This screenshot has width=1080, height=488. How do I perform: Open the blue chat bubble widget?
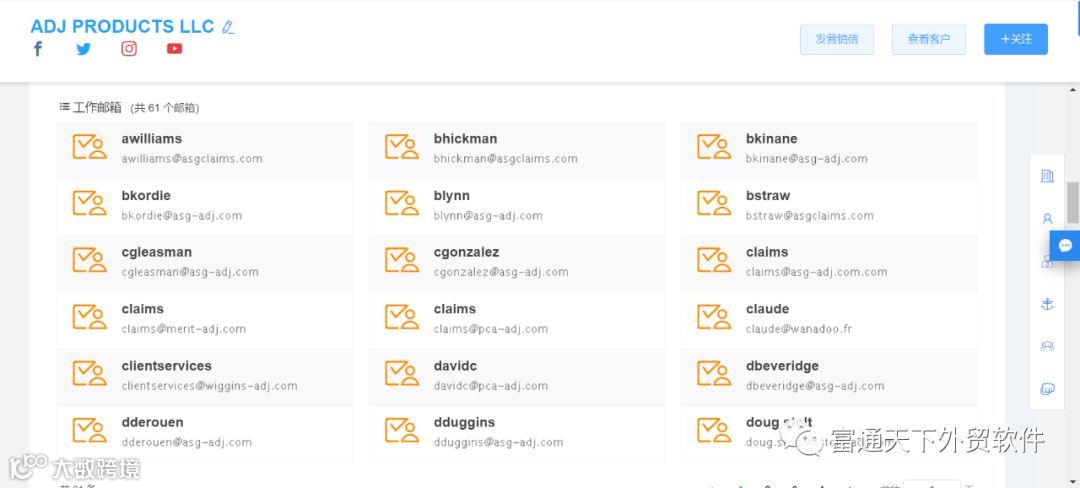[1065, 246]
